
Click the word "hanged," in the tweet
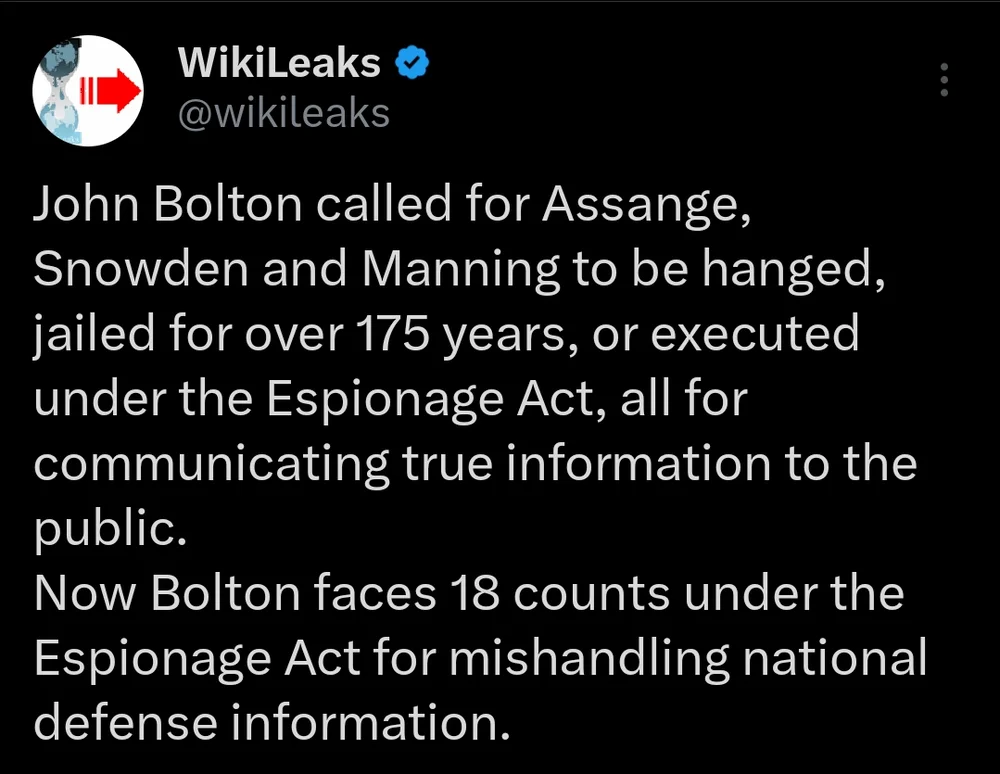794,270
